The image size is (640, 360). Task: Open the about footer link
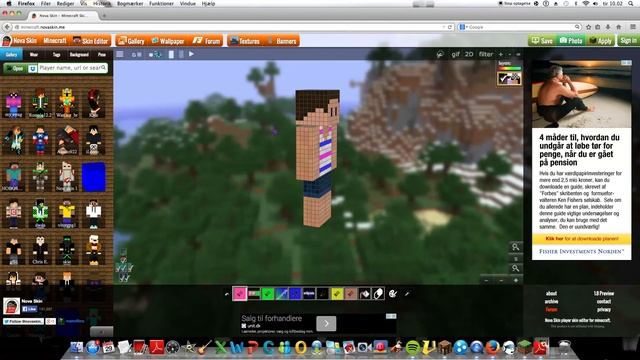tap(551, 293)
